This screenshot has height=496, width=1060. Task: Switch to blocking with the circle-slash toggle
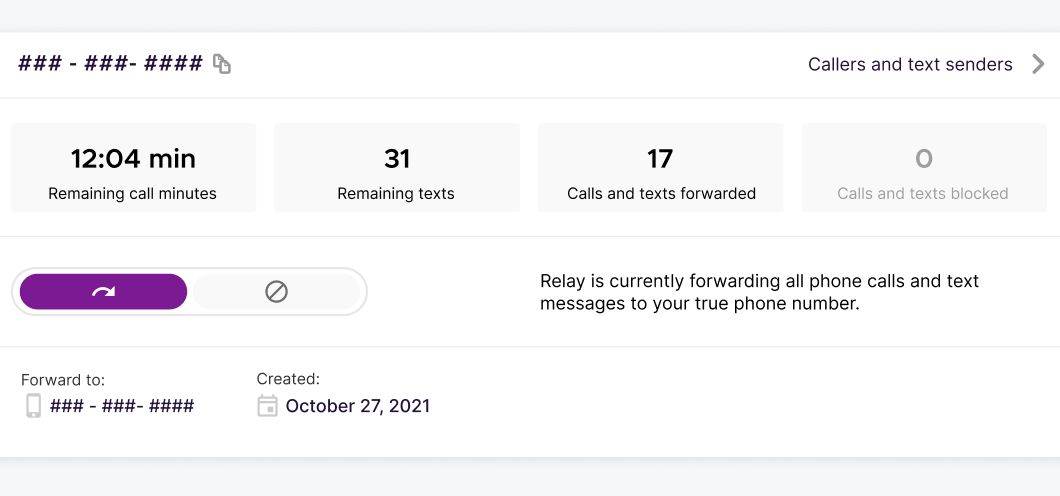pos(276,292)
